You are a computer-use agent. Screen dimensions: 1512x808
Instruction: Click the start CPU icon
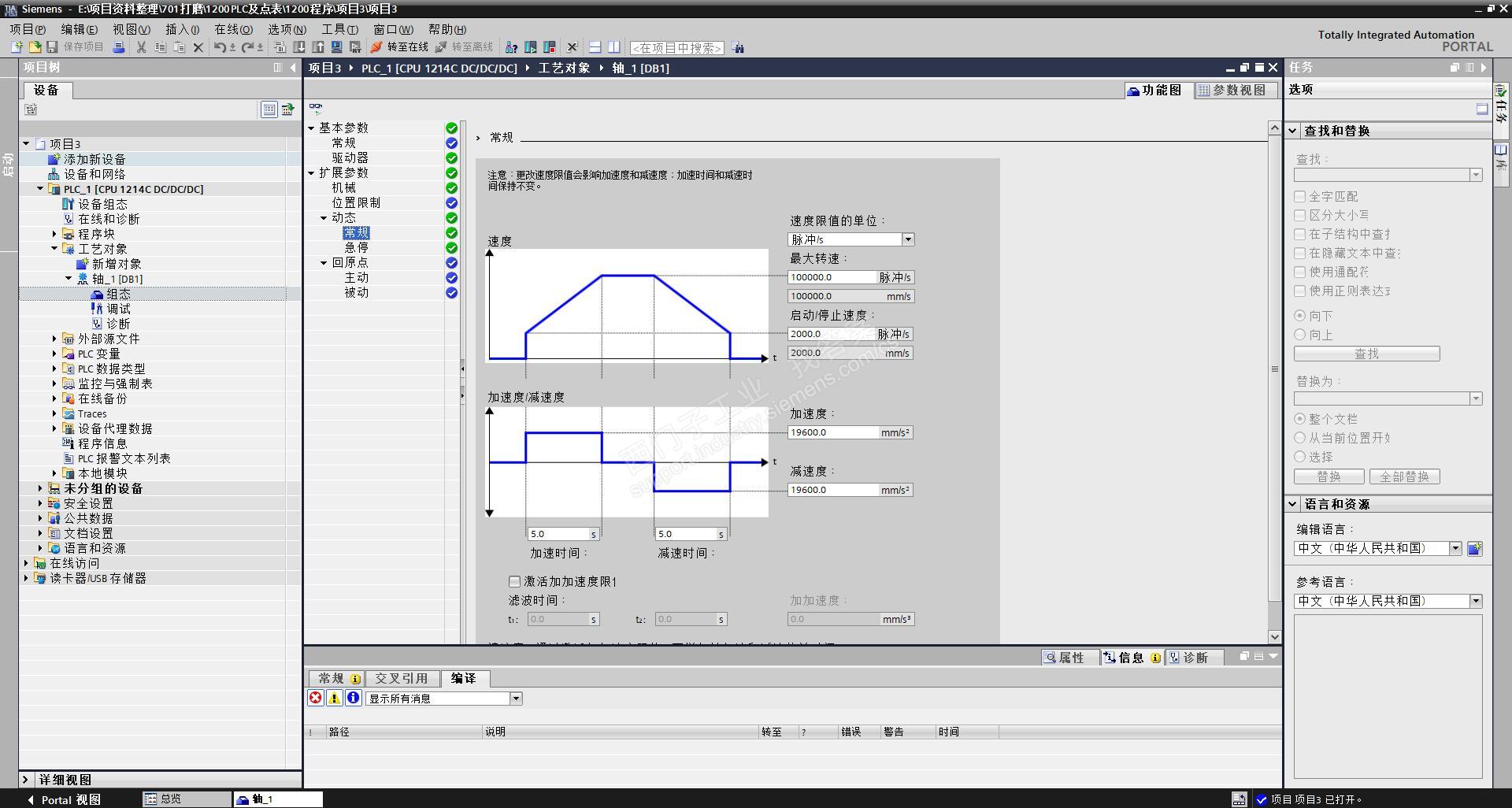[x=531, y=47]
